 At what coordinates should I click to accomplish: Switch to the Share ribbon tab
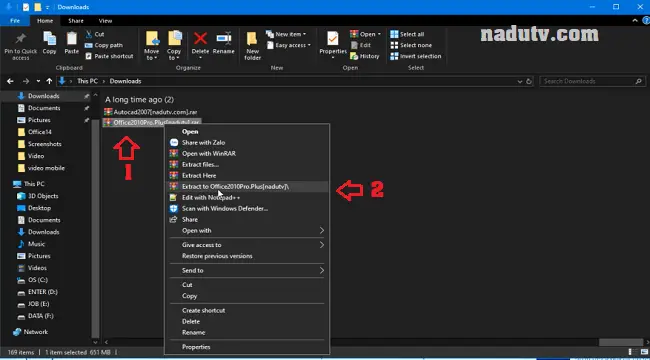pos(76,20)
